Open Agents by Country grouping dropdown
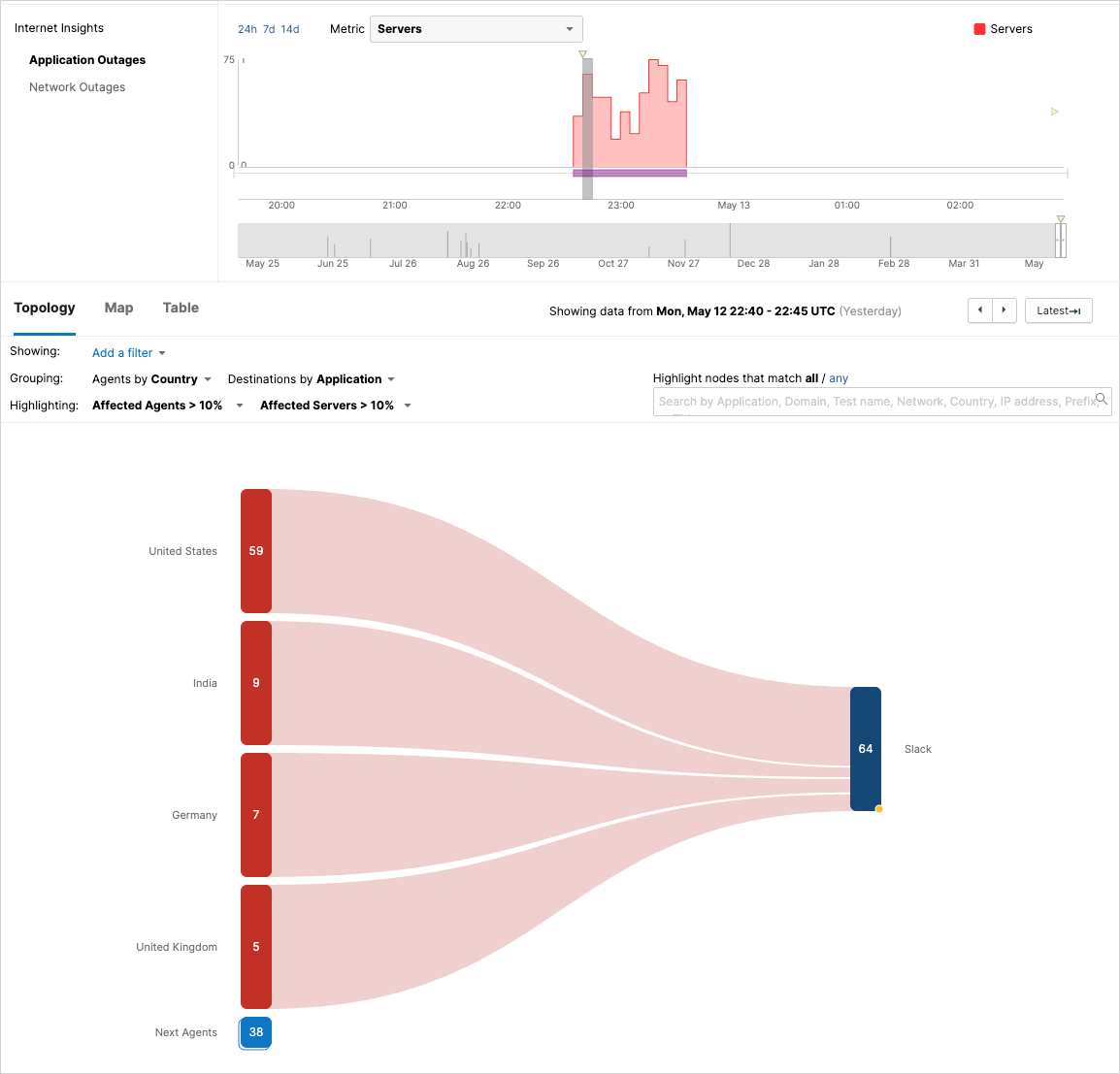The width and height of the screenshot is (1120, 1074). click(x=151, y=379)
